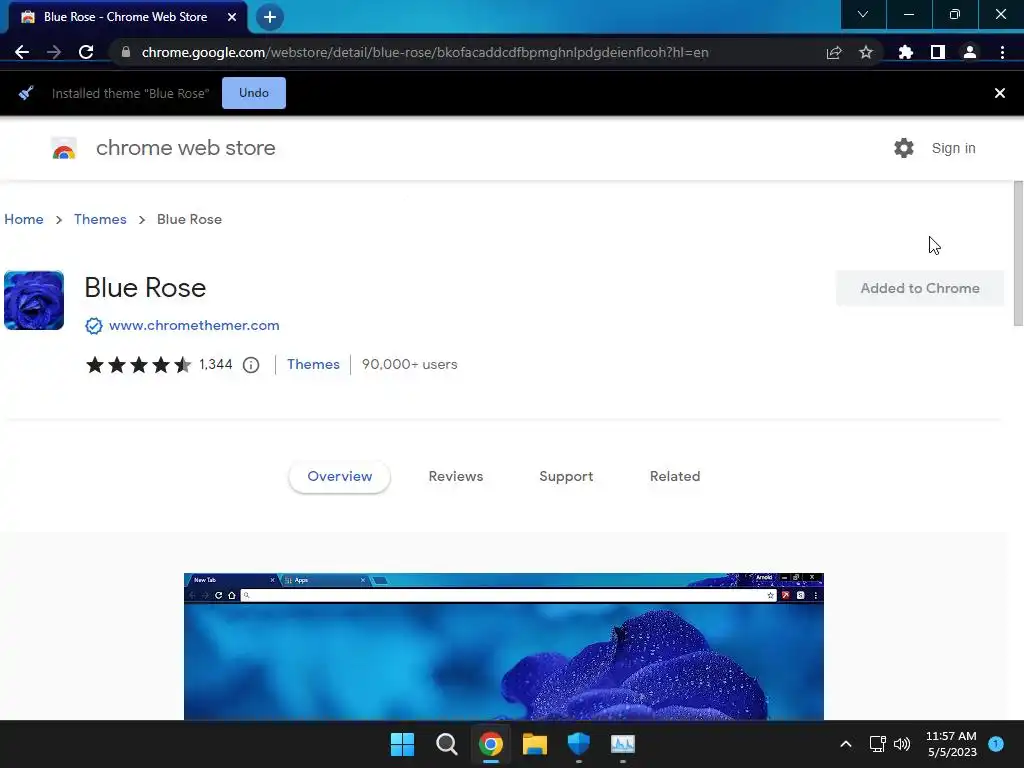
Task: Close the Blue Rose tab
Action: point(232,17)
